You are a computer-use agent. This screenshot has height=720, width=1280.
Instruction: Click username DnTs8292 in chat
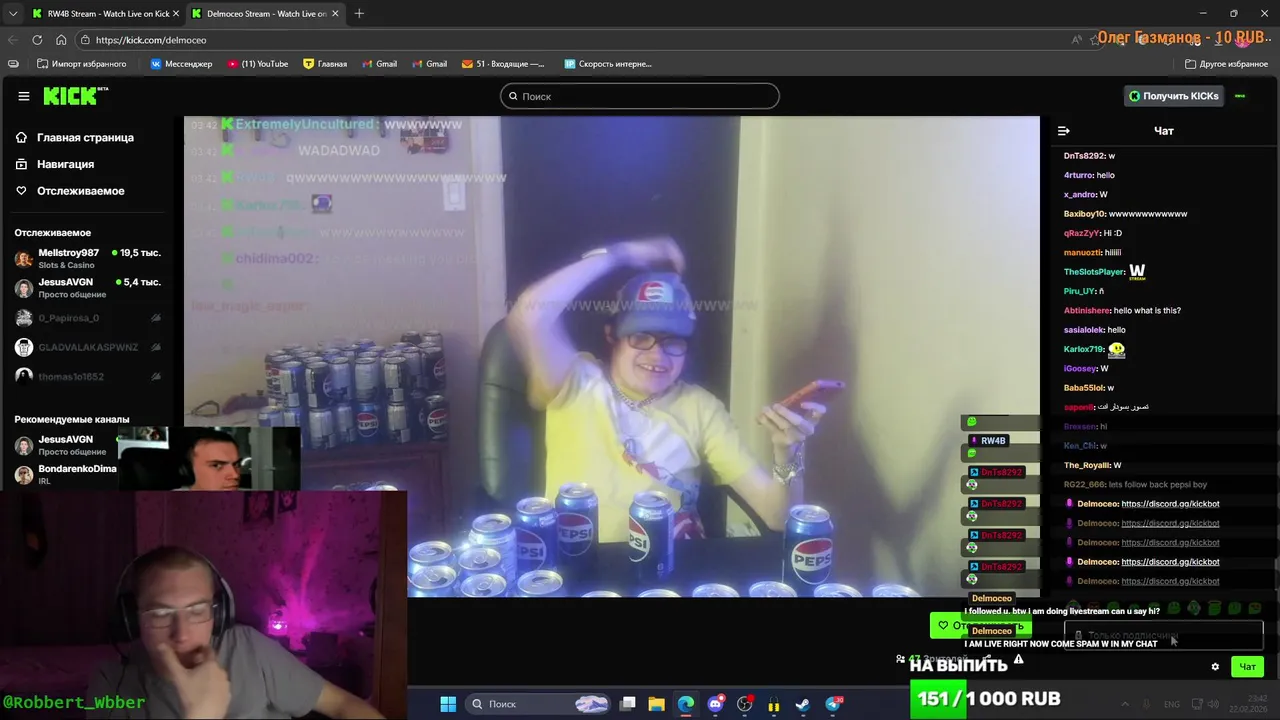coord(1084,156)
